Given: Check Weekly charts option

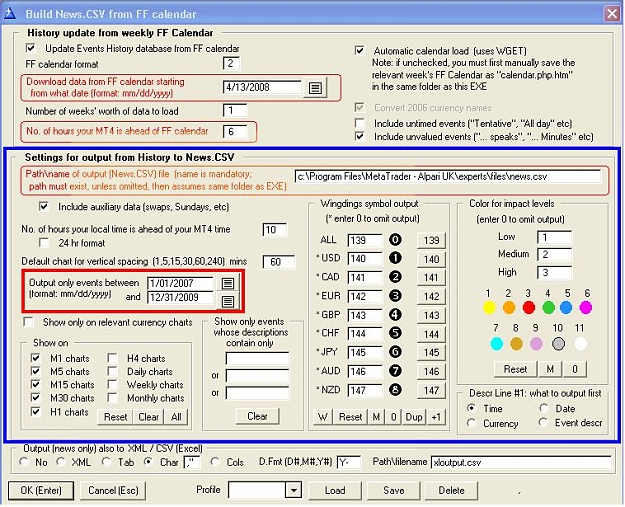Looking at the screenshot, I should coord(112,385).
